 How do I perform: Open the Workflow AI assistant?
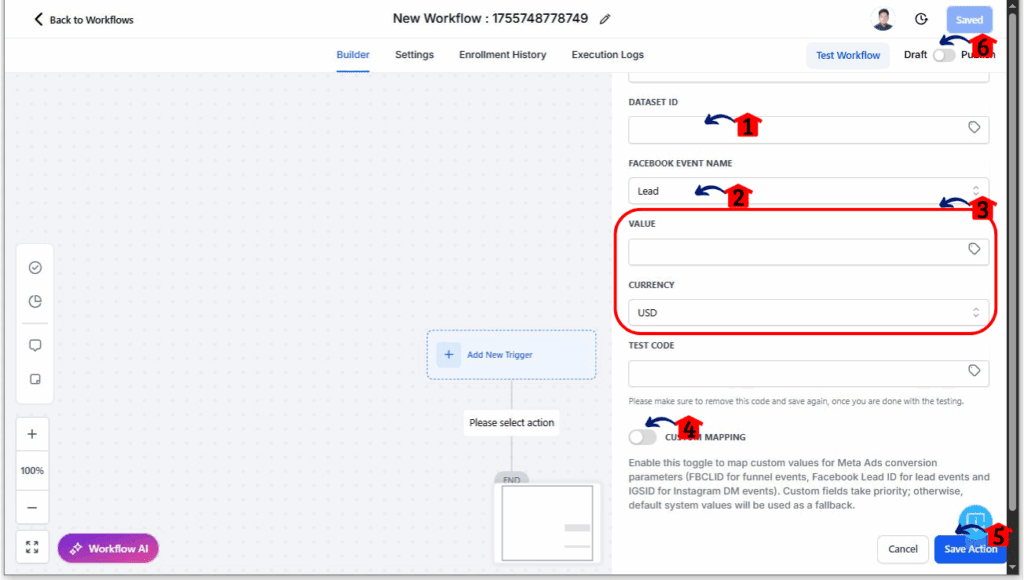click(108, 549)
